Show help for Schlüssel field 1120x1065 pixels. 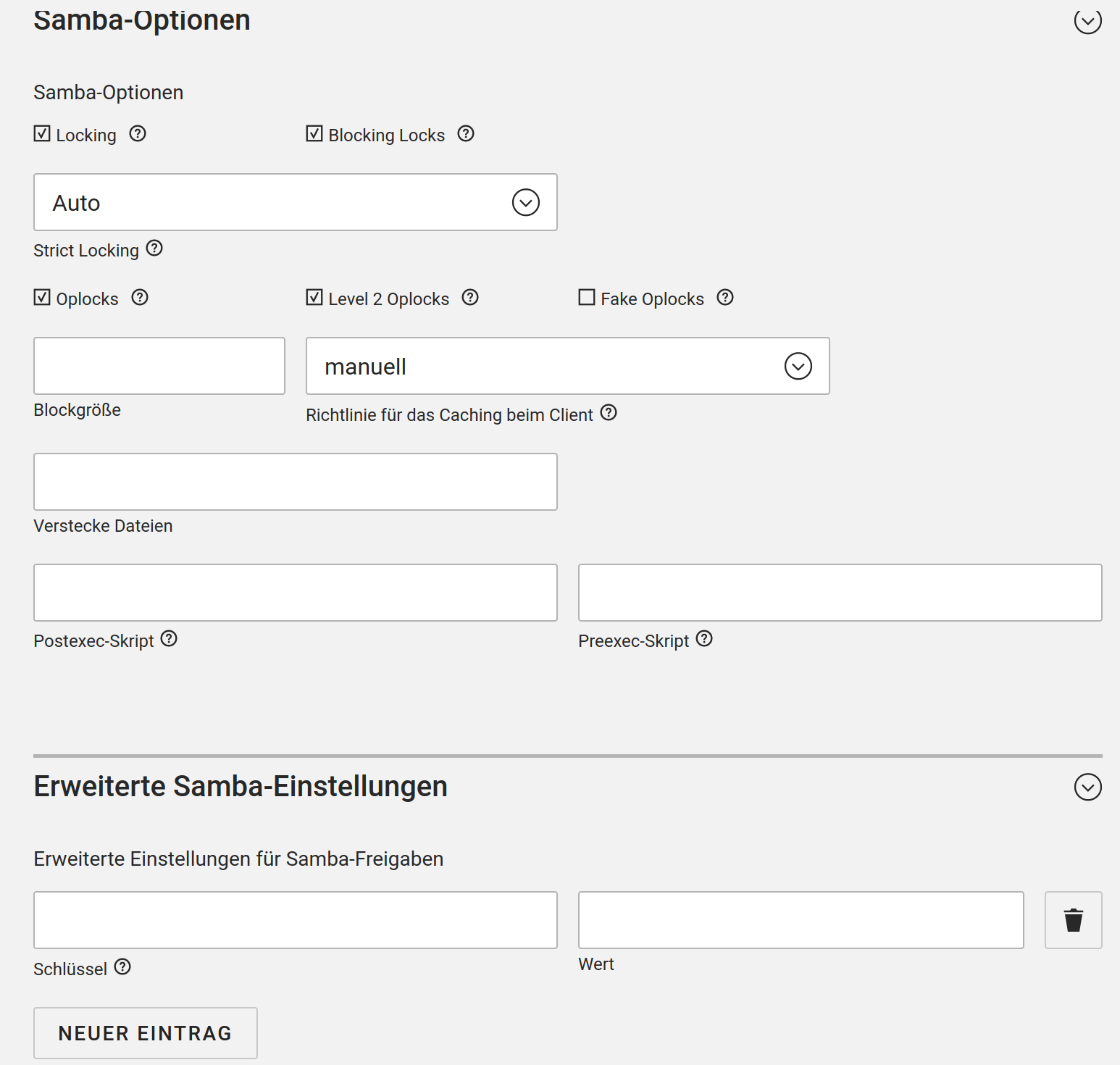click(x=123, y=966)
